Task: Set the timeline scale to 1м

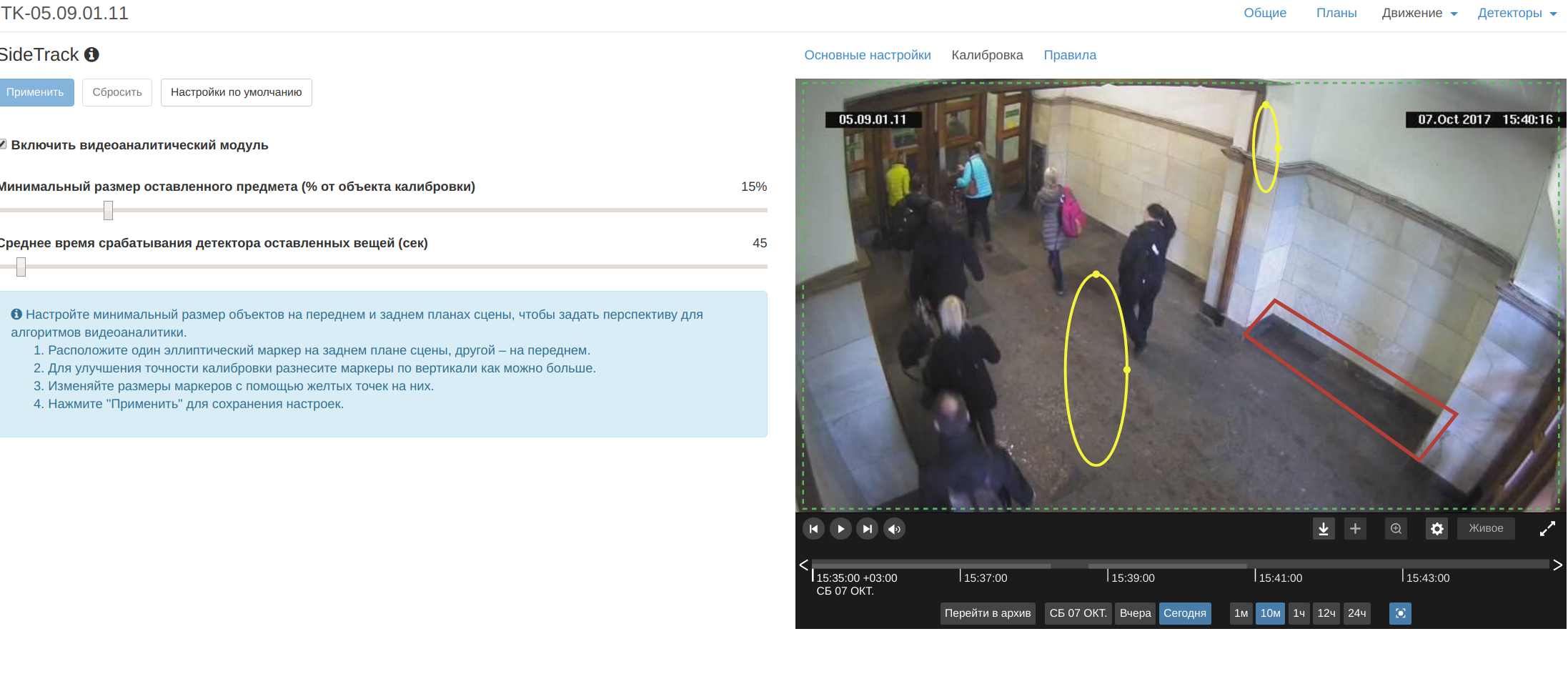Action: (1241, 613)
